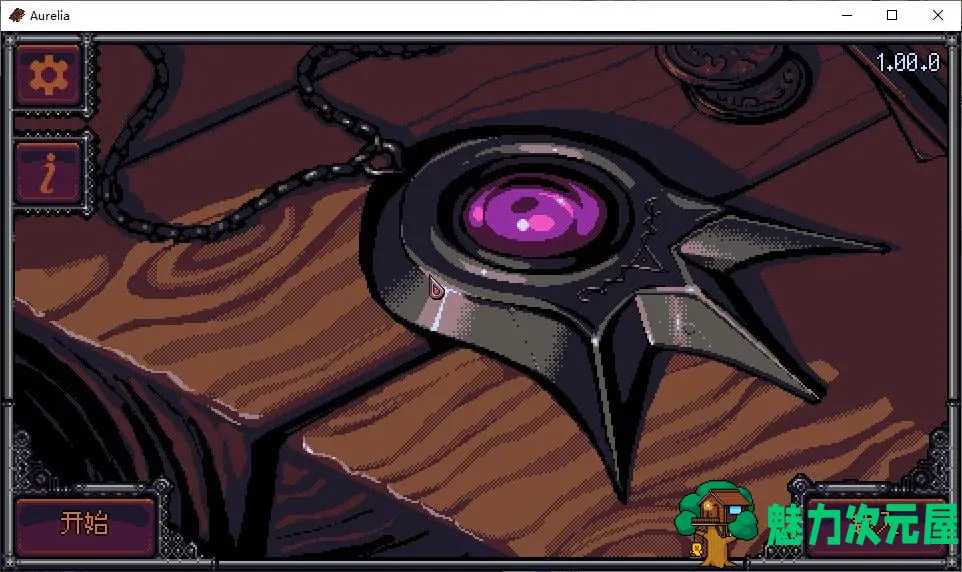Close the Aurelia window
962x572 pixels.
(937, 15)
